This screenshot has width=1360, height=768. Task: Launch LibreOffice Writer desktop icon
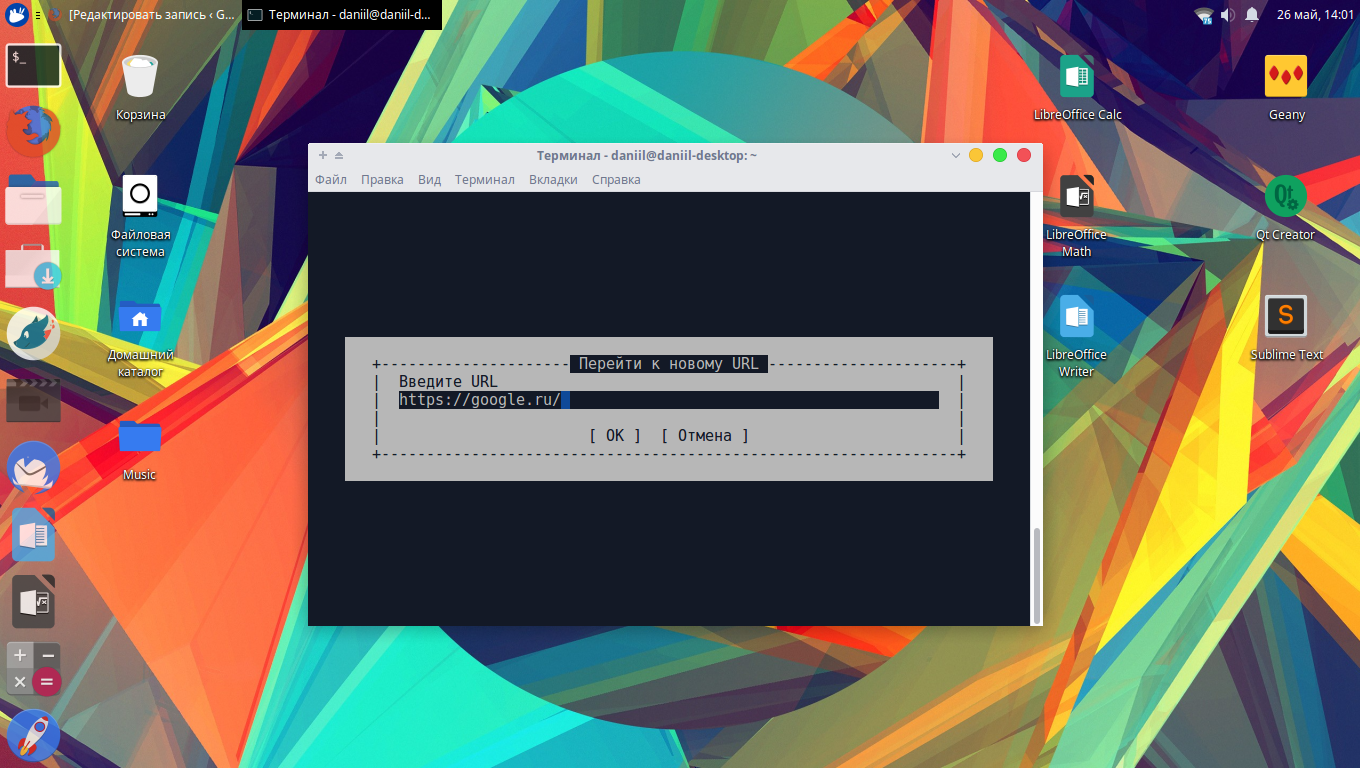pos(1077,335)
